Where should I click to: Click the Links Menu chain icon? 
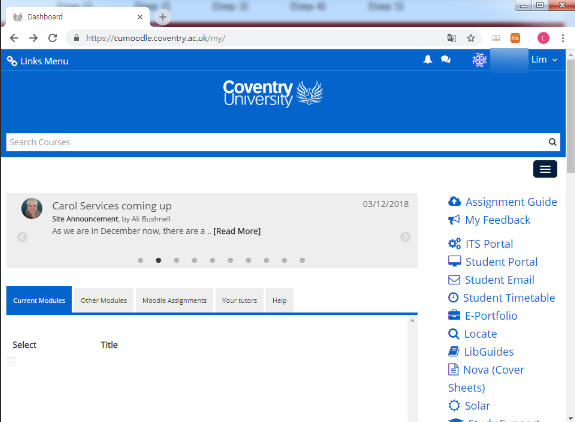[12, 61]
